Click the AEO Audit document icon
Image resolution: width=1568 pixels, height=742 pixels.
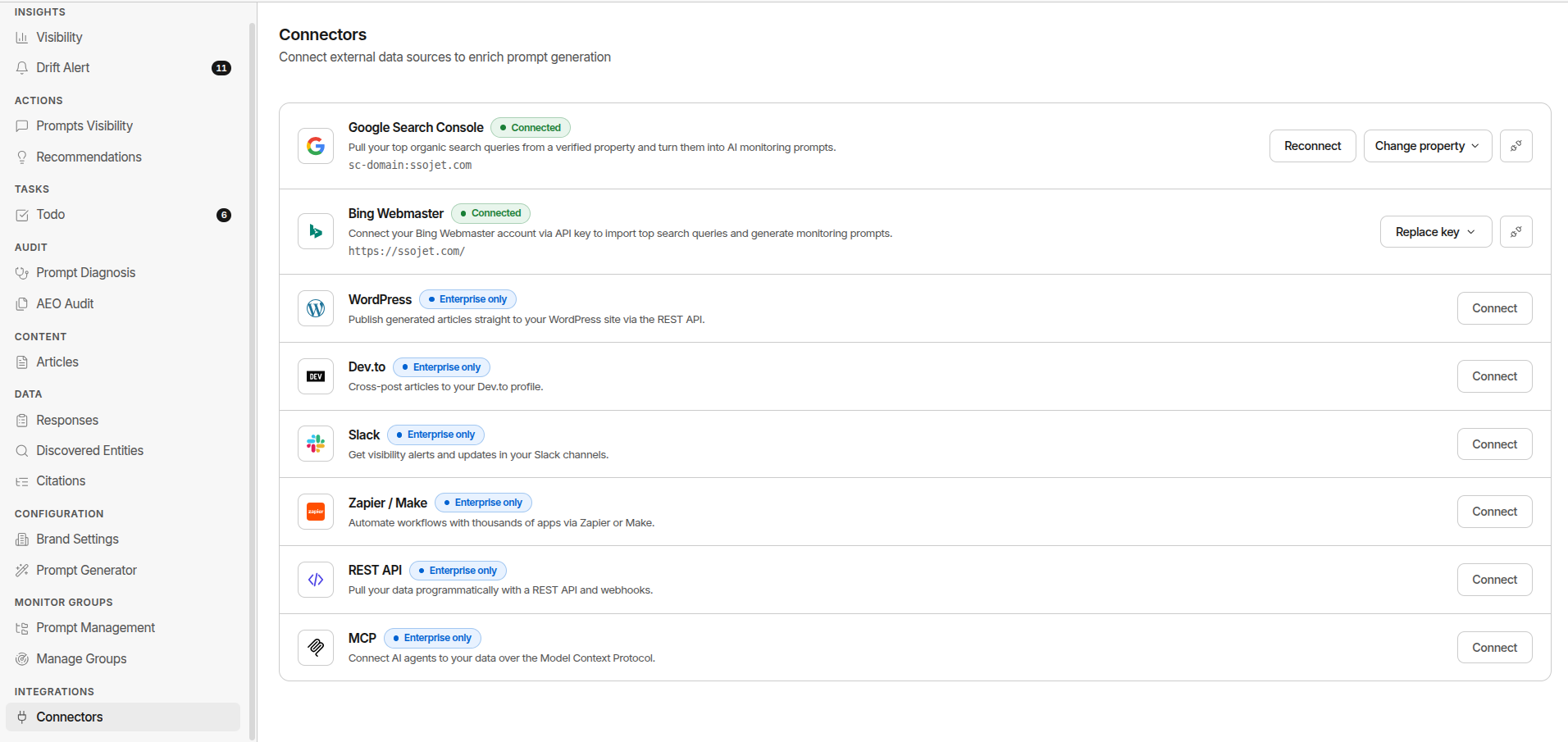click(22, 304)
